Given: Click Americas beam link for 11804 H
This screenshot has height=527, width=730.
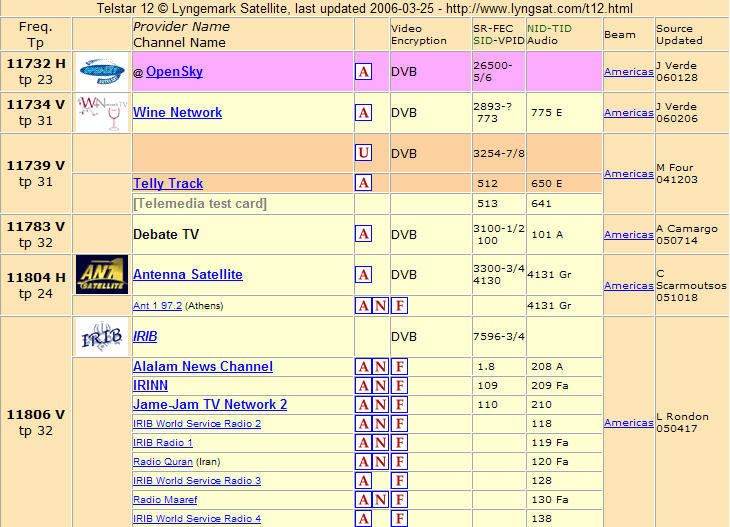Looking at the screenshot, I should click(629, 286).
